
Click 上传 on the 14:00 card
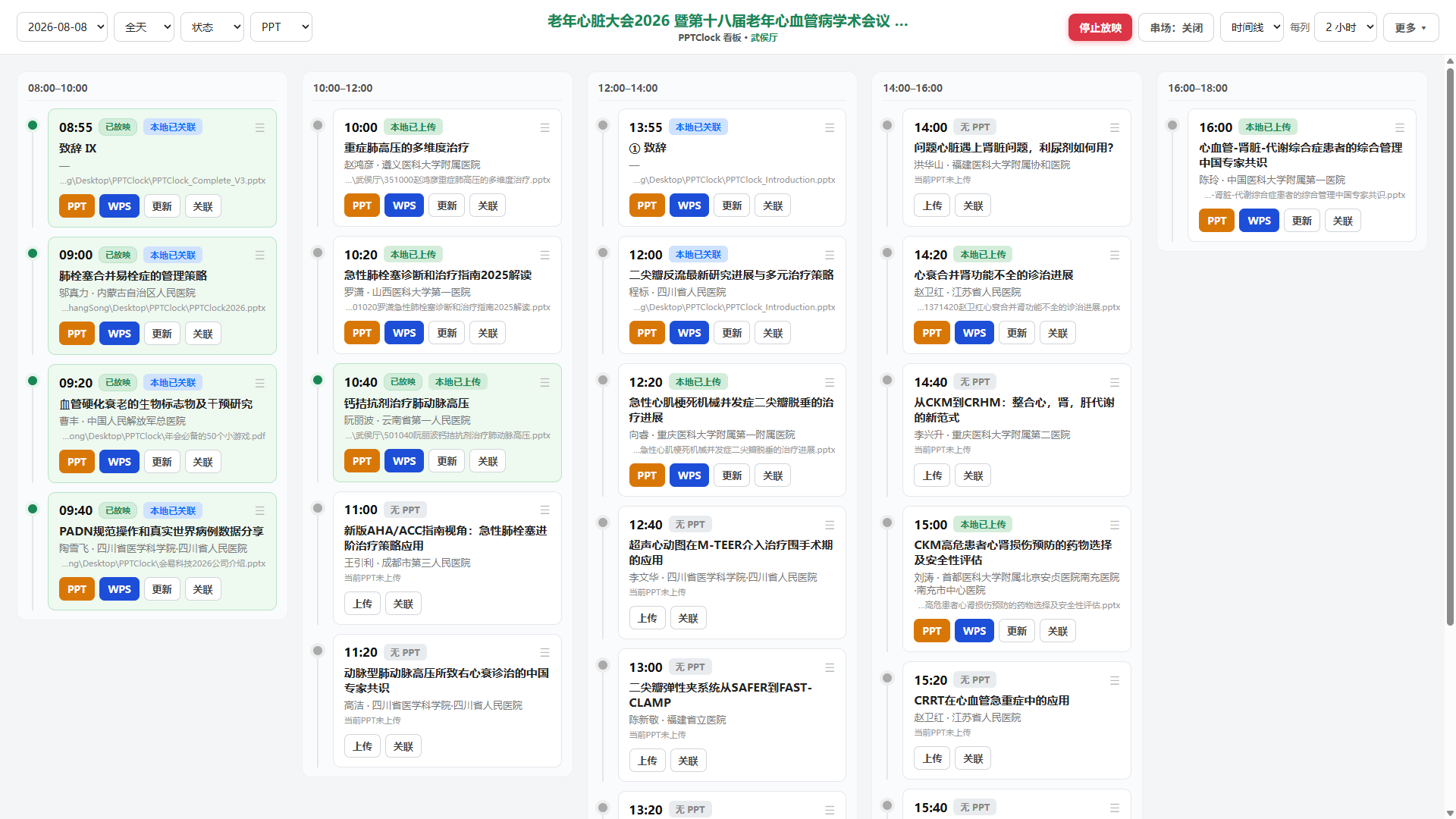[933, 206]
